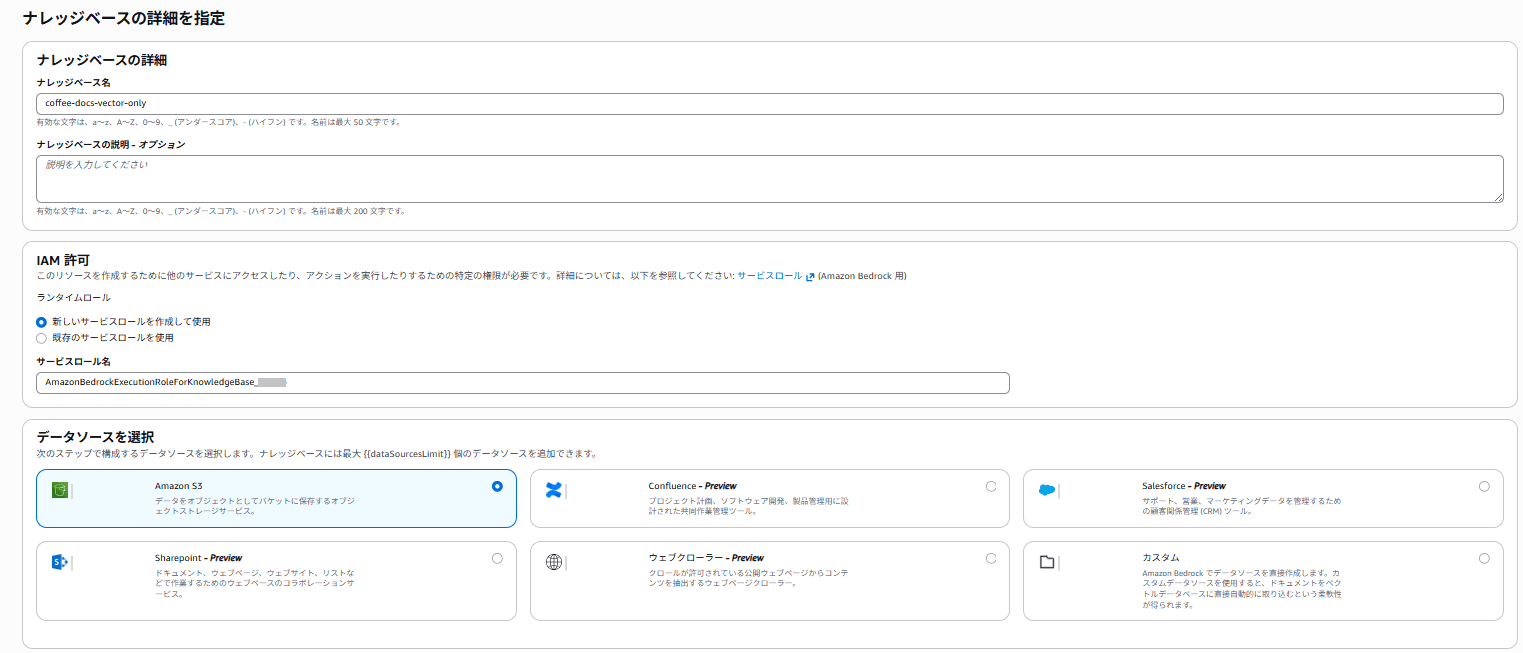The image size is (1523, 653).
Task: Click the ナレッジベース名 input field
Action: [770, 104]
